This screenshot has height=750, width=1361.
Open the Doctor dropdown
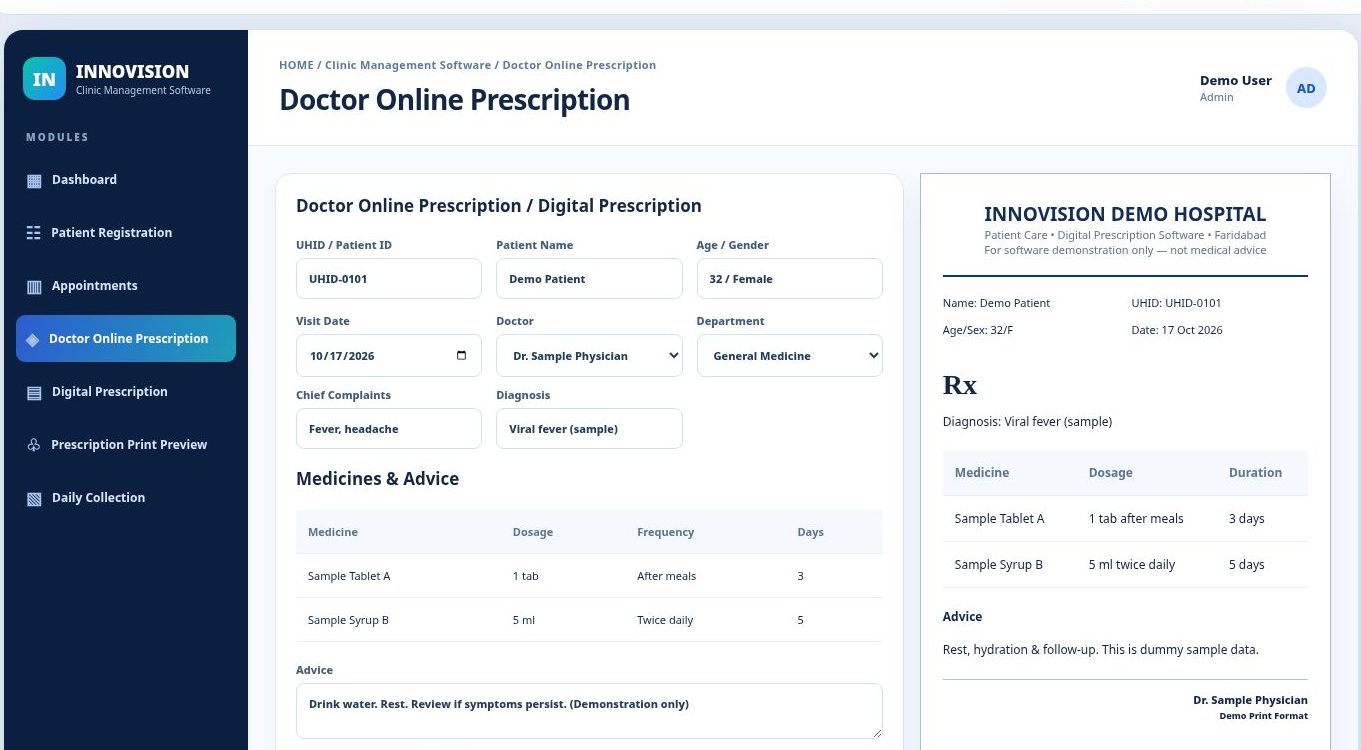point(589,356)
